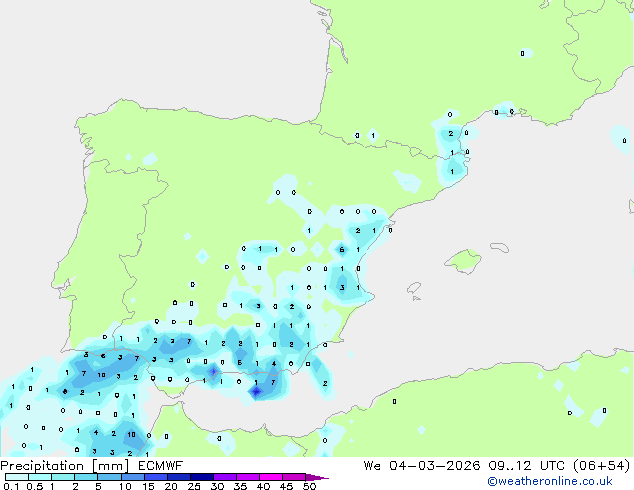Click the 0.5–1 mm legend color swatch
The height and width of the screenshot is (490, 634).
point(40,477)
